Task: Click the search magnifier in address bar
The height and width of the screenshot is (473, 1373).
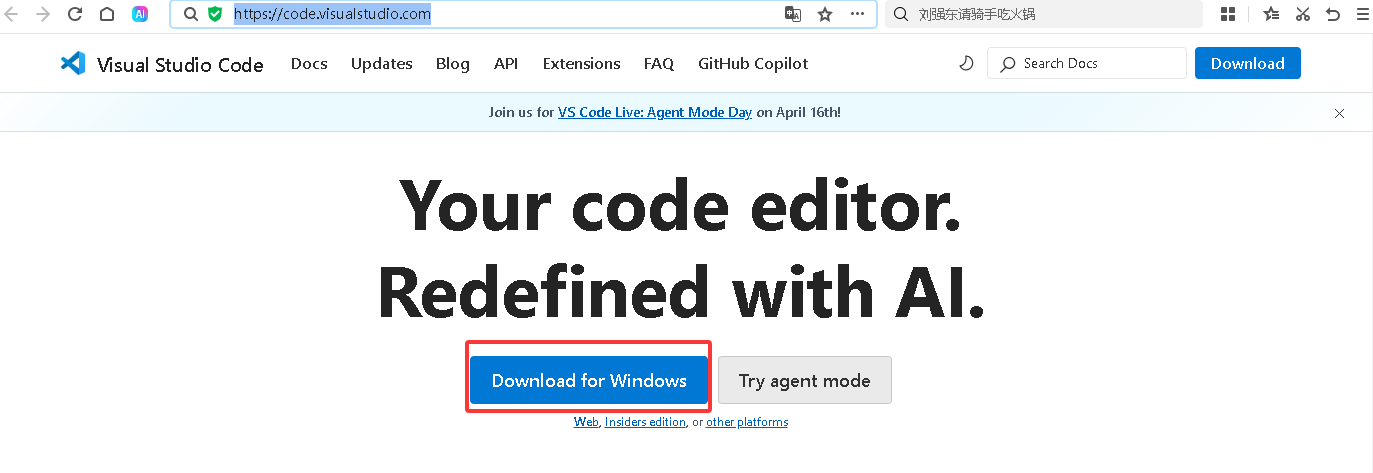Action: (191, 14)
